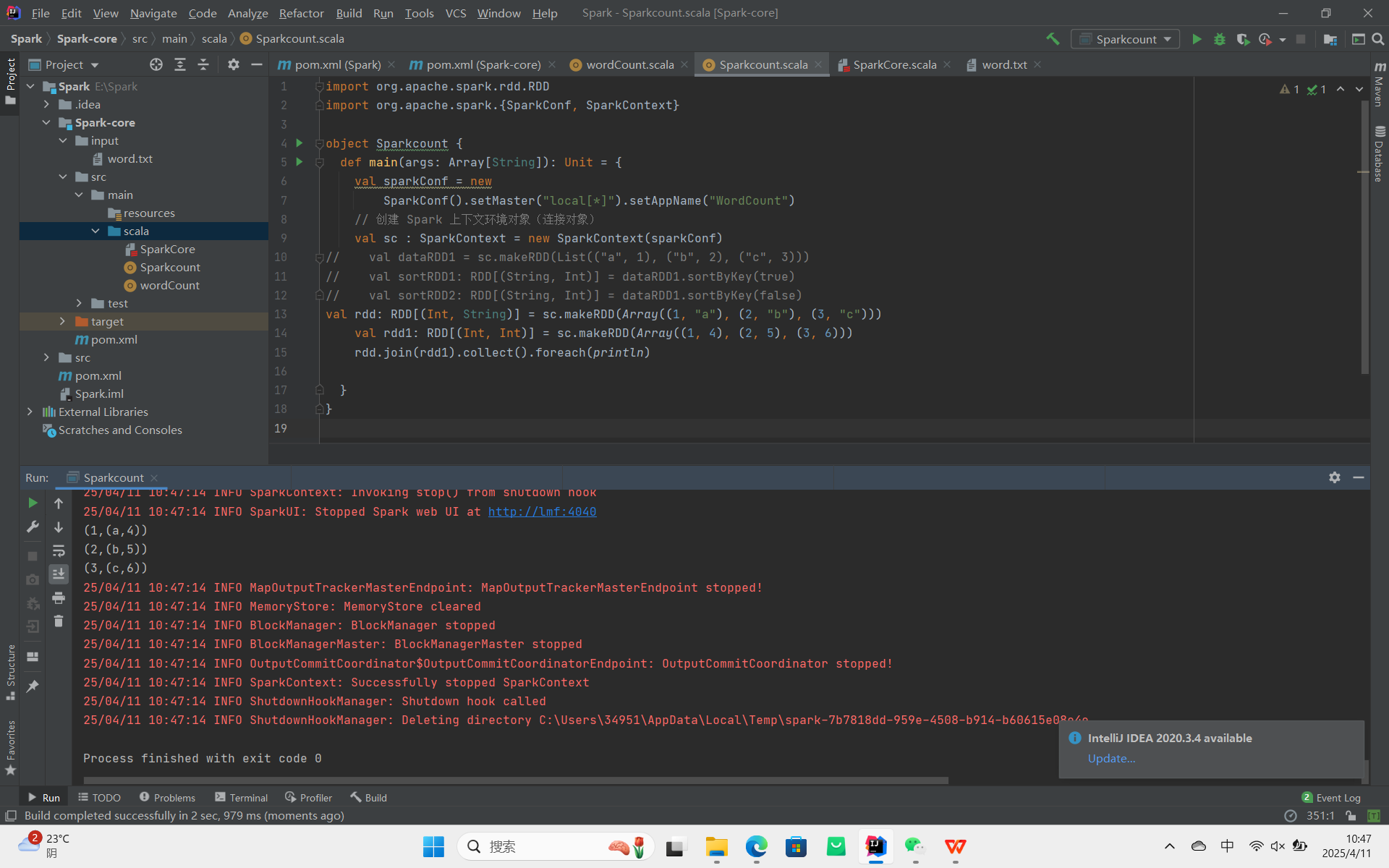The height and width of the screenshot is (868, 1389).
Task: Click the Search Everywhere magnifier icon
Action: [x=1378, y=39]
